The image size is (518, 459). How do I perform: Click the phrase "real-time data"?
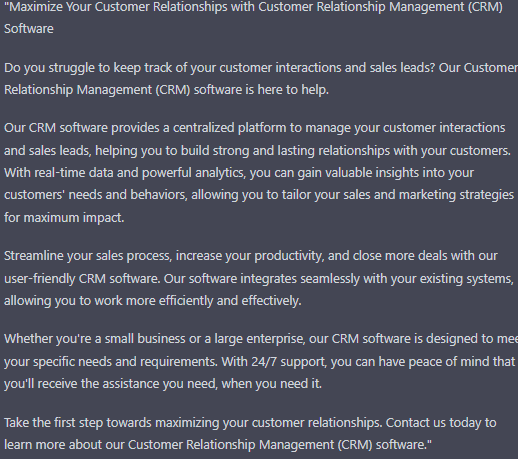click(74, 173)
